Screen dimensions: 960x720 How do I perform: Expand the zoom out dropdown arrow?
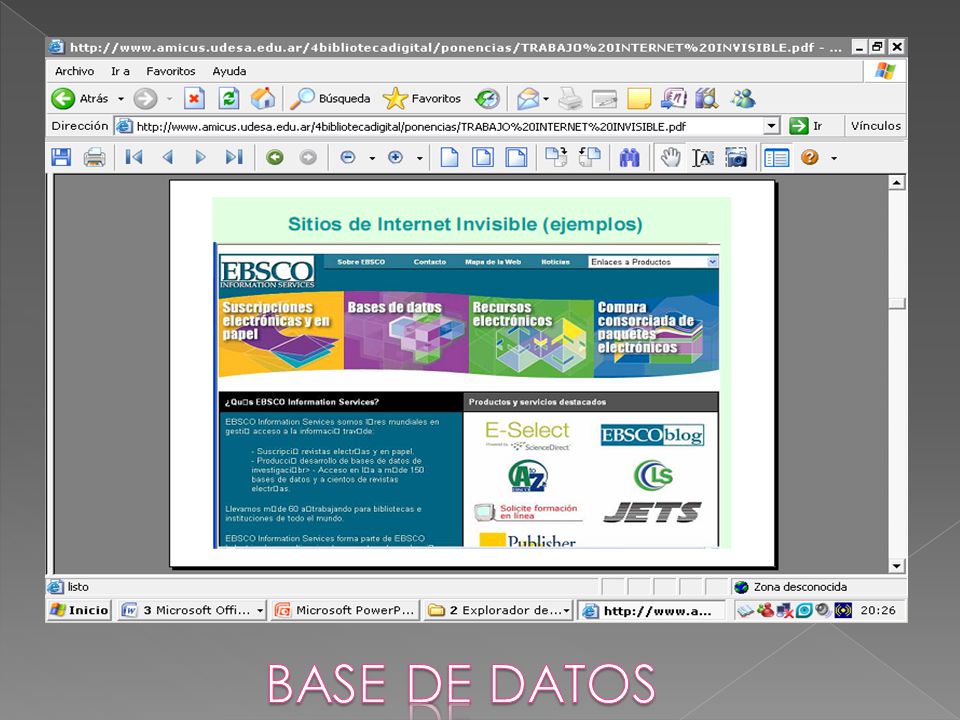(x=372, y=158)
